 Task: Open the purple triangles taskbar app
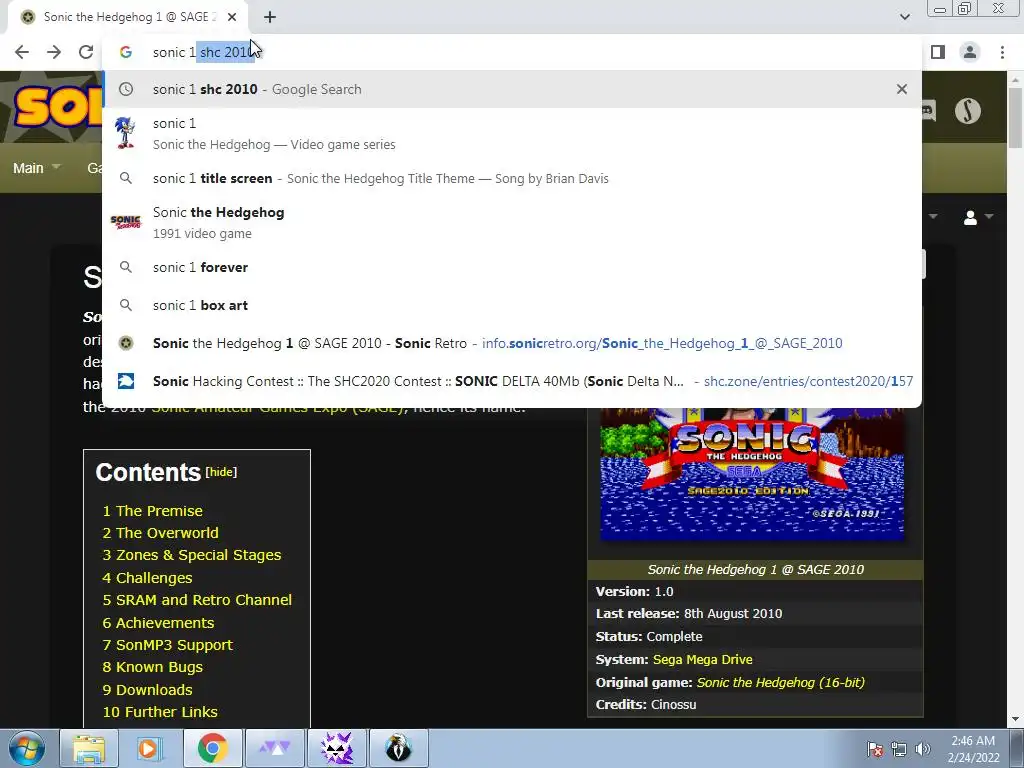click(x=275, y=748)
